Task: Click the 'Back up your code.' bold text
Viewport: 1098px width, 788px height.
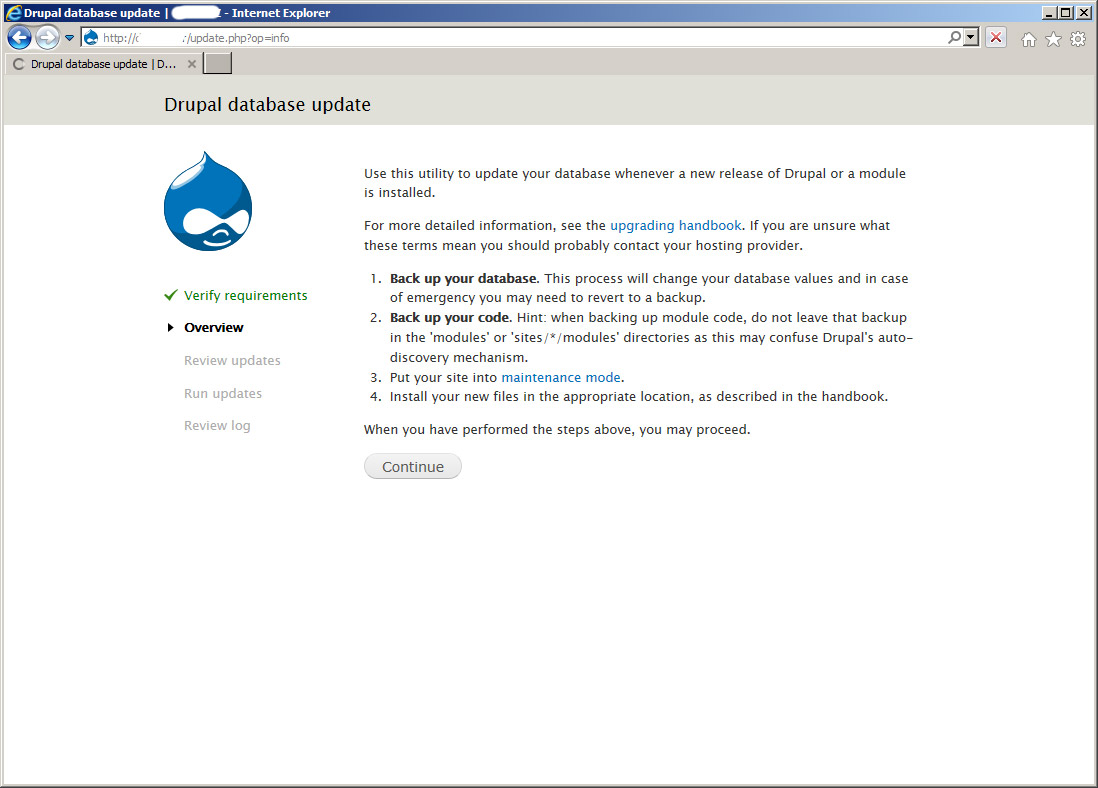Action: point(451,318)
